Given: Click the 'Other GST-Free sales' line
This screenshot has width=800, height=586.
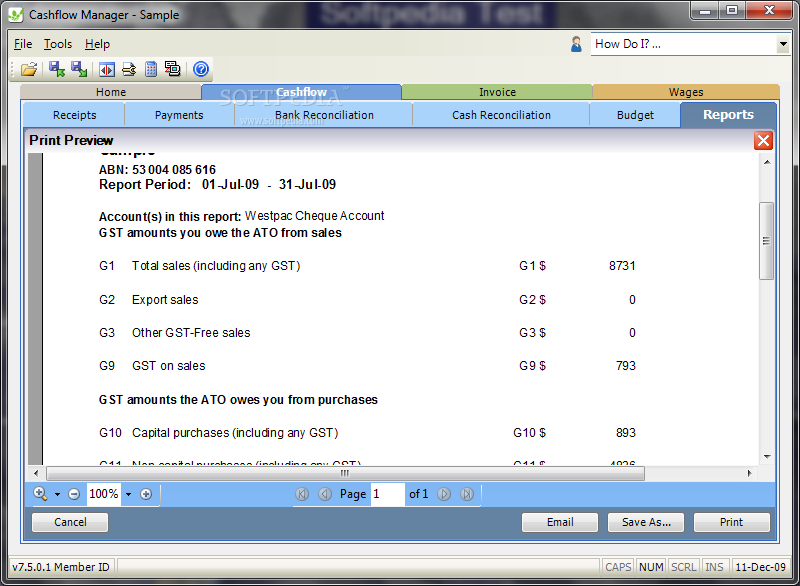Looking at the screenshot, I should 191,333.
